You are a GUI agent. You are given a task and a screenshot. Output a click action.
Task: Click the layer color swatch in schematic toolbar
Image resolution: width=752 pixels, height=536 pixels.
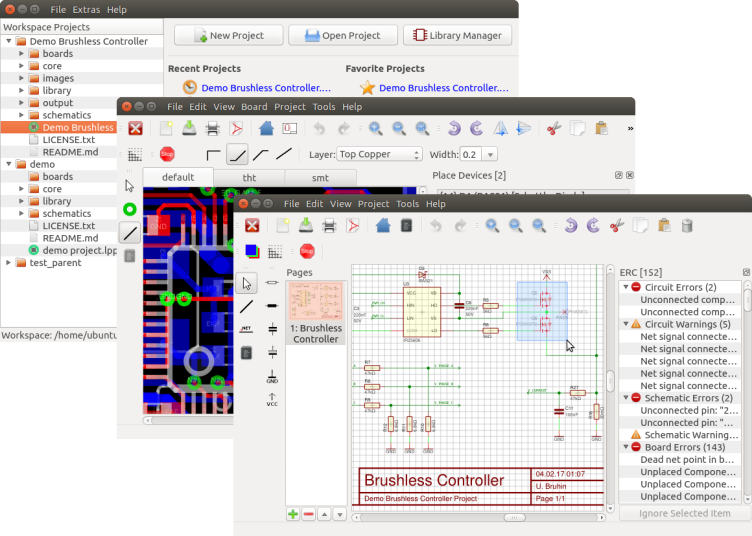click(x=252, y=251)
